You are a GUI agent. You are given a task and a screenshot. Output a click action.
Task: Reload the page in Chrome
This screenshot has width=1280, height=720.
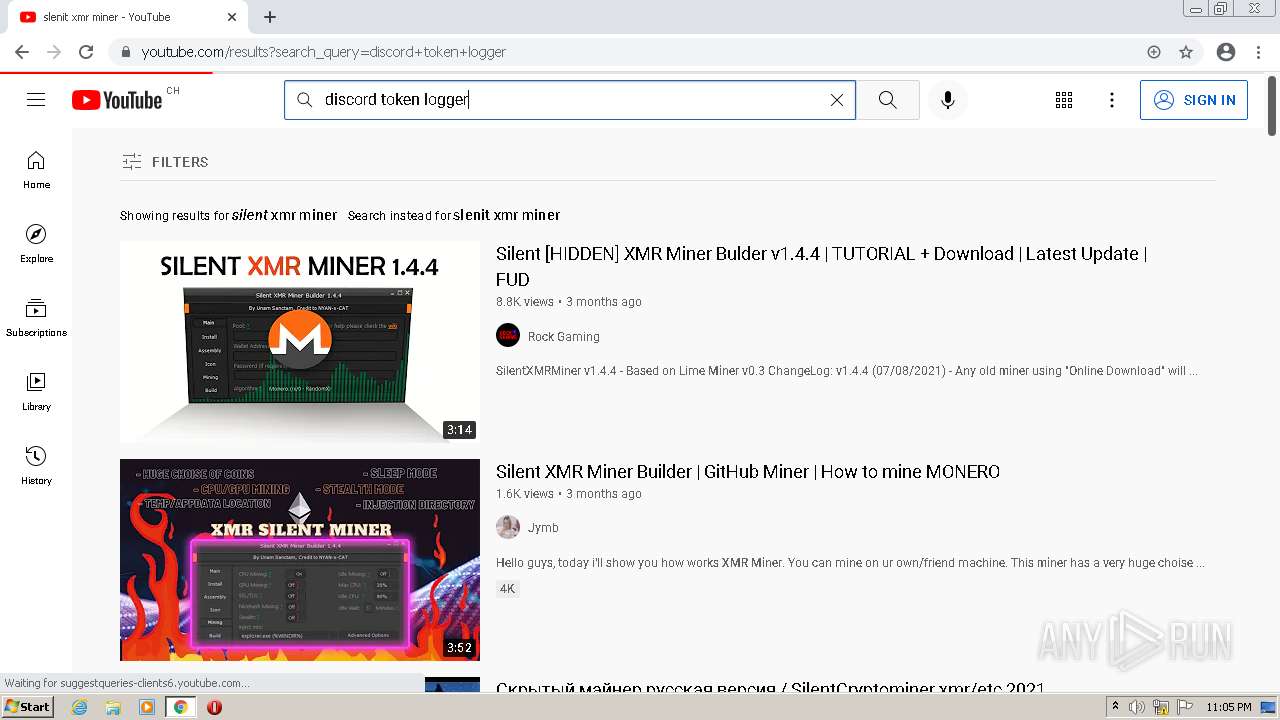[x=86, y=52]
